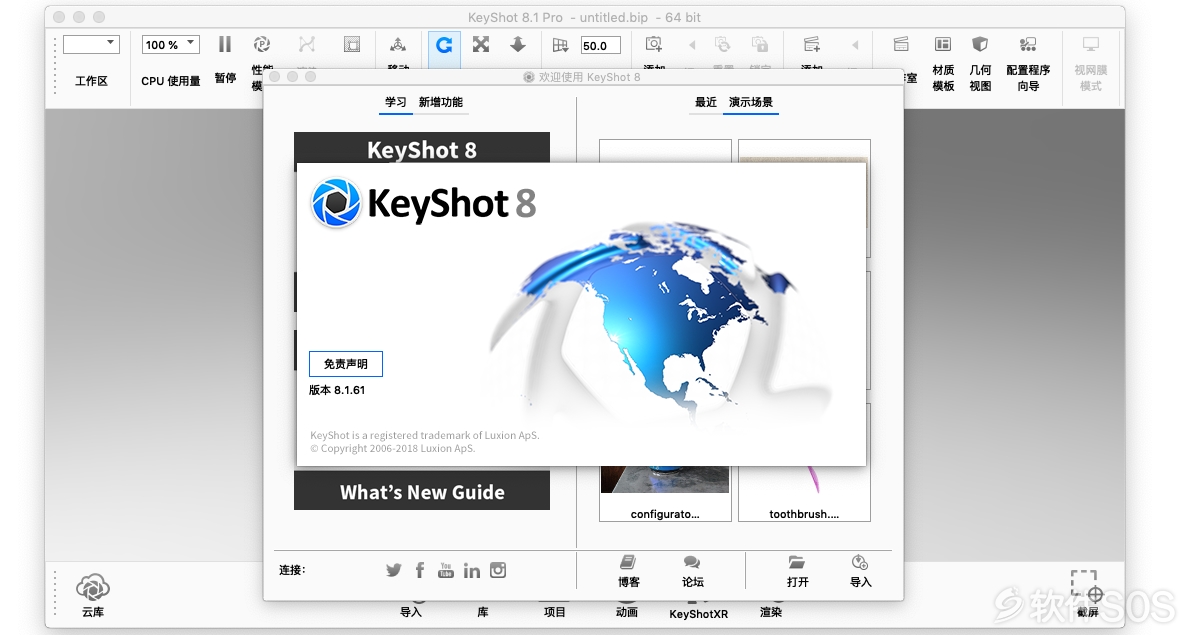Click the dark KeyShot 8 banner
The height and width of the screenshot is (635, 1192).
(x=422, y=148)
